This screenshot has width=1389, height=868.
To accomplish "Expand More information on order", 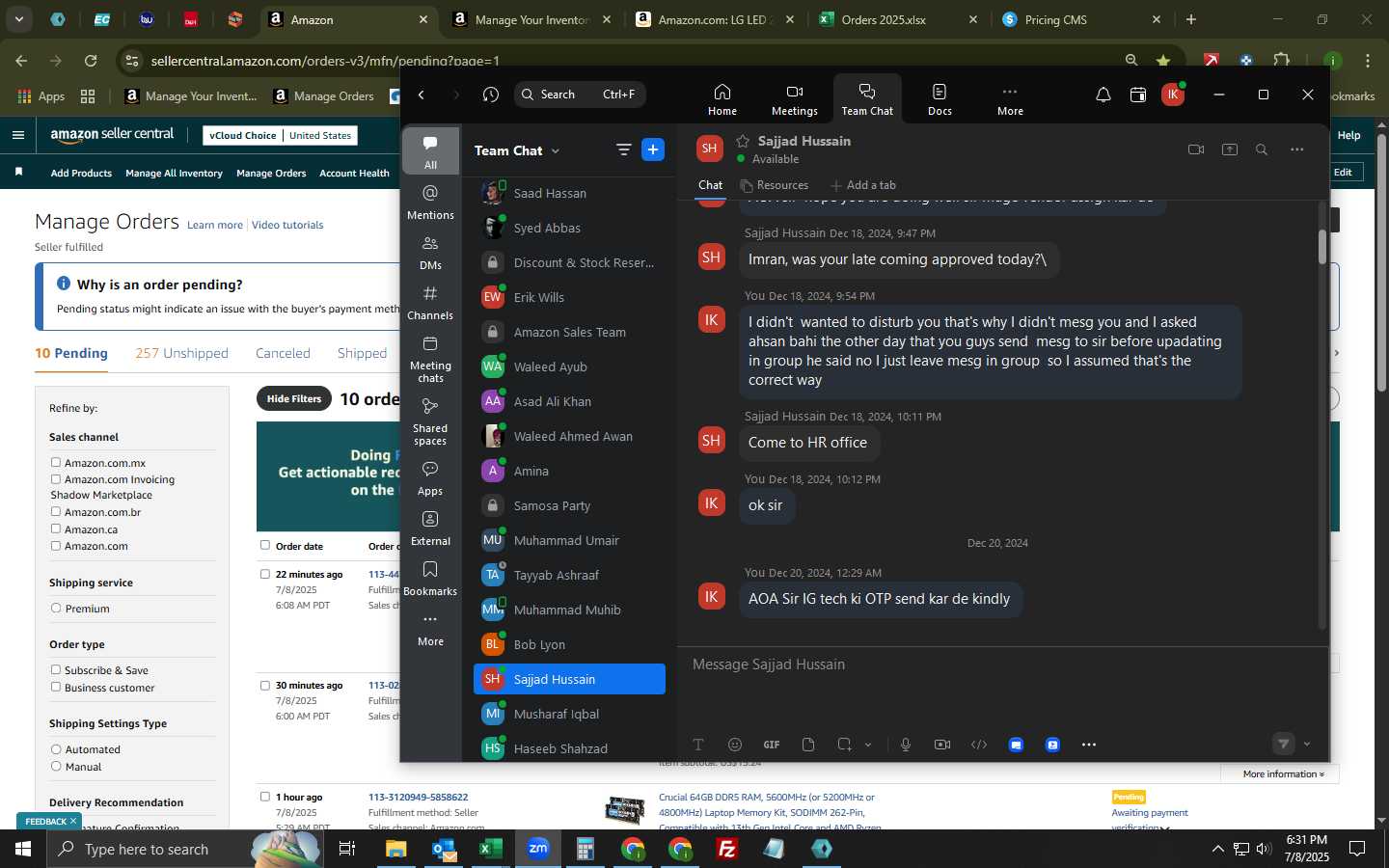I will (1283, 773).
